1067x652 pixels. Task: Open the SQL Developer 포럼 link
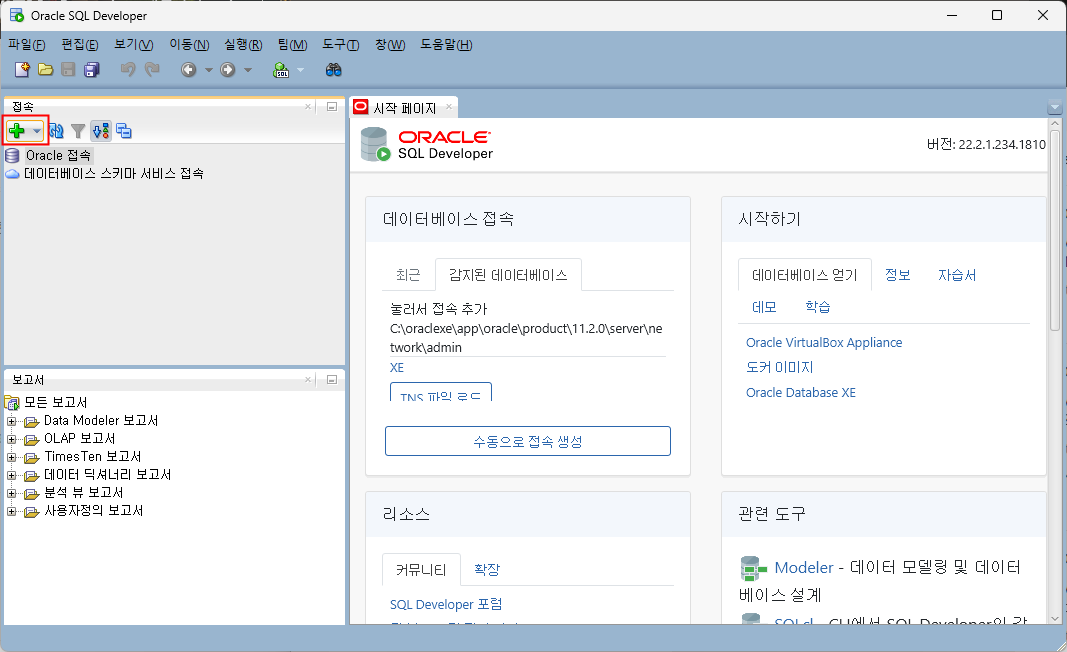tap(446, 604)
